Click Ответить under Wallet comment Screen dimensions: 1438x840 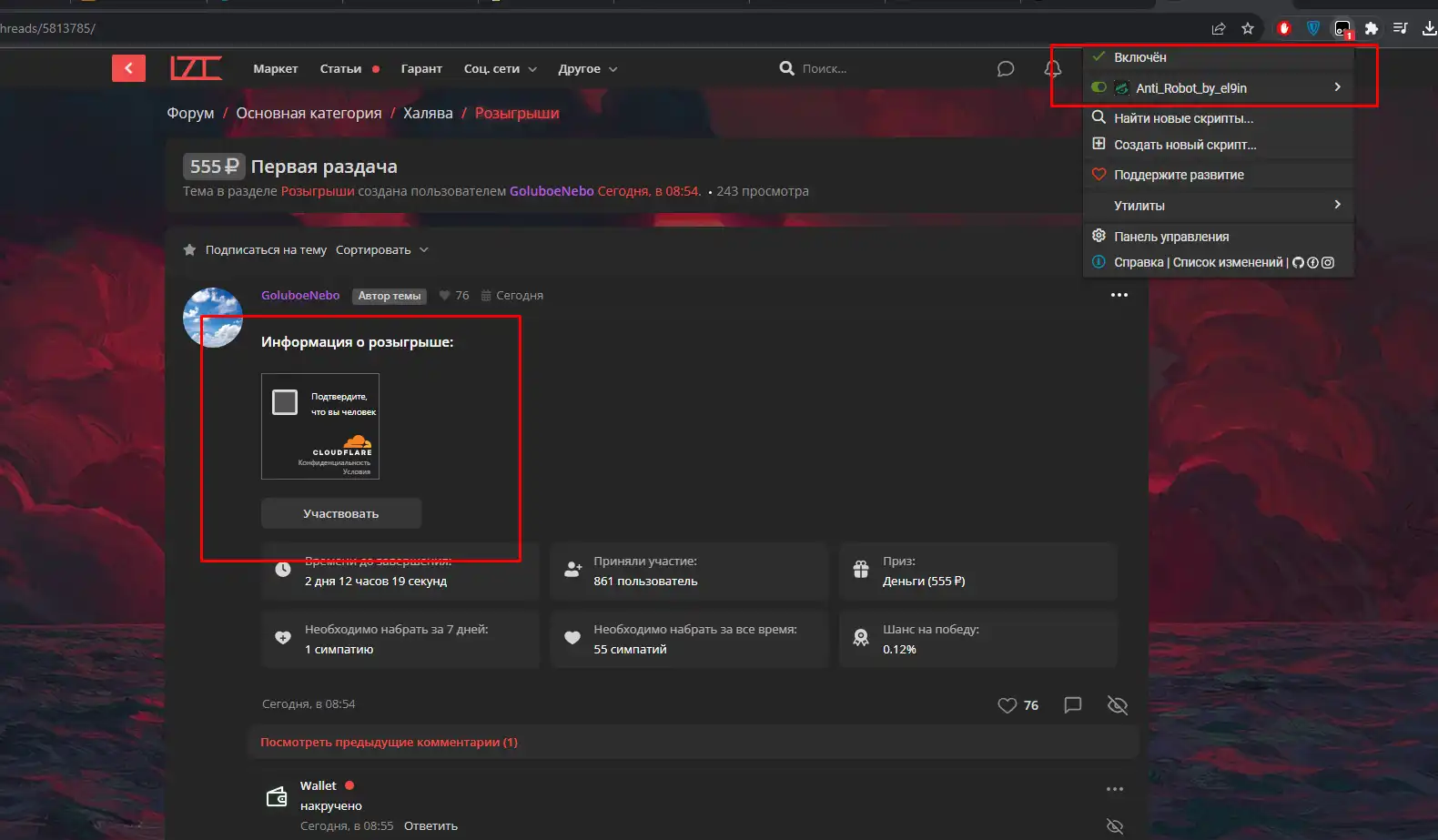430,826
